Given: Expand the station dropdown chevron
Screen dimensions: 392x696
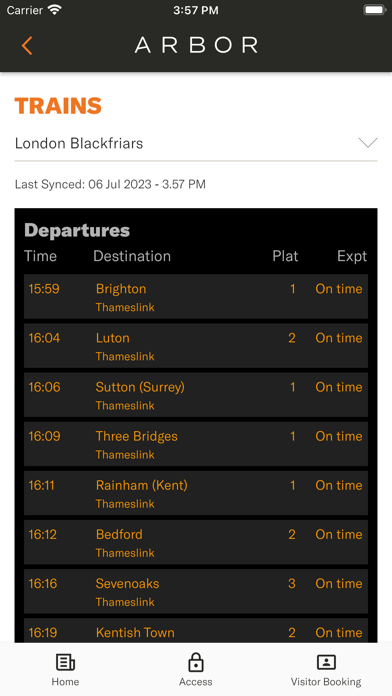Looking at the screenshot, I should pos(368,143).
